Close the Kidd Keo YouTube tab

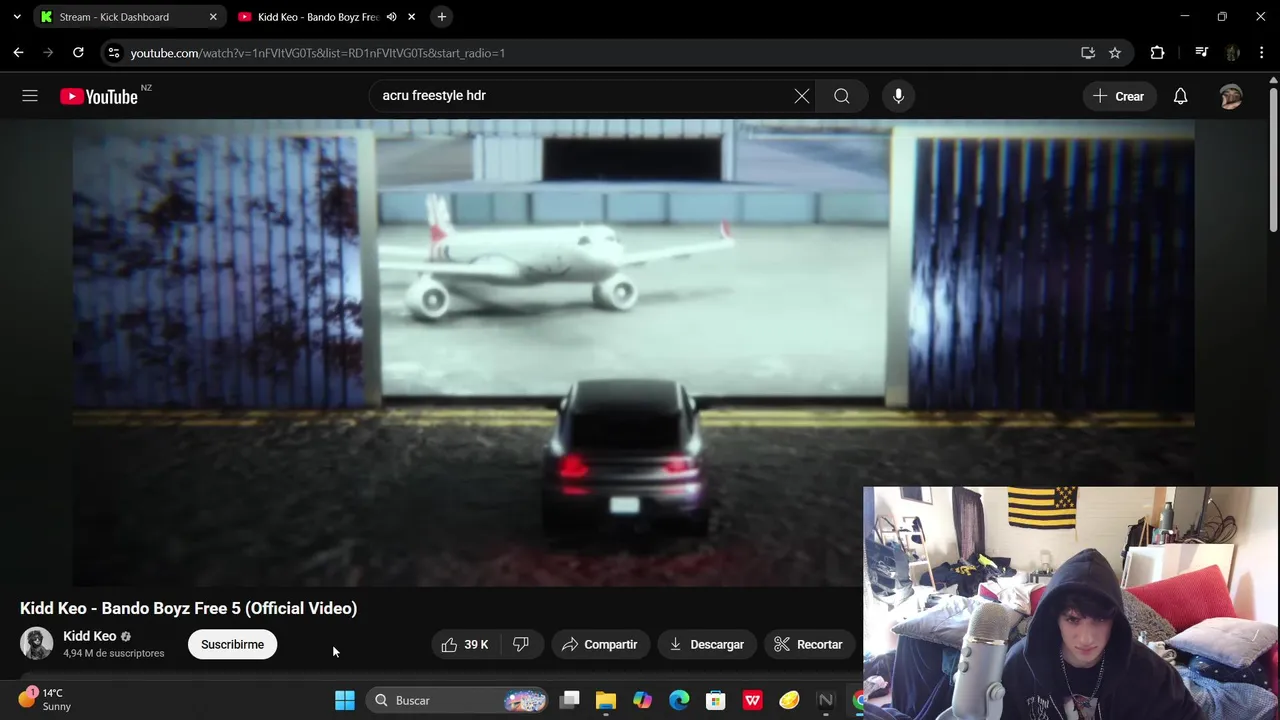(x=411, y=17)
